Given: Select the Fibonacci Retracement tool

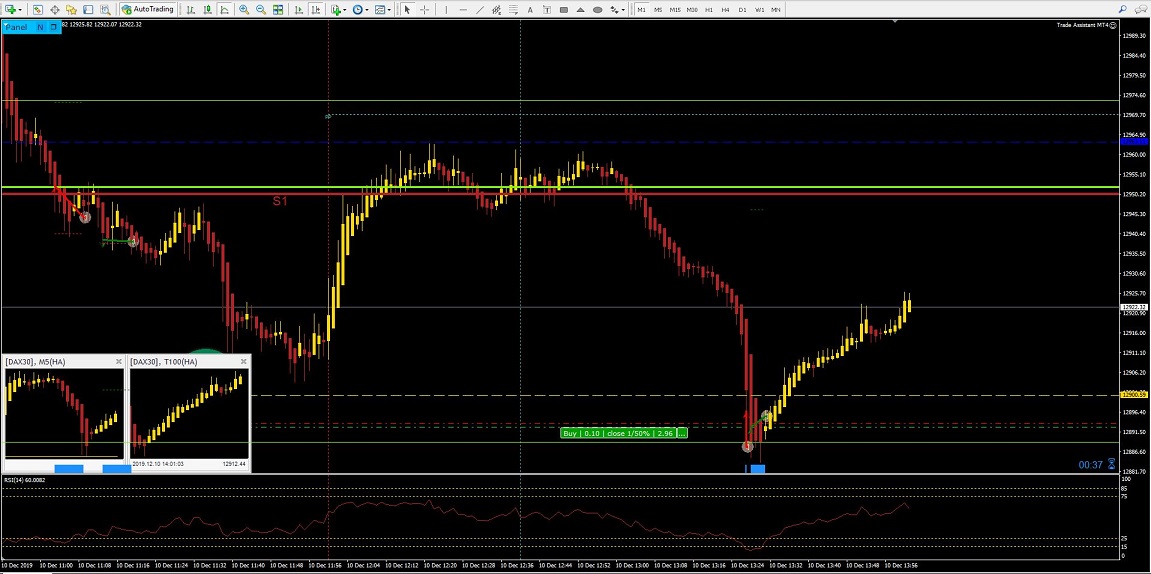Looking at the screenshot, I should click(x=513, y=10).
